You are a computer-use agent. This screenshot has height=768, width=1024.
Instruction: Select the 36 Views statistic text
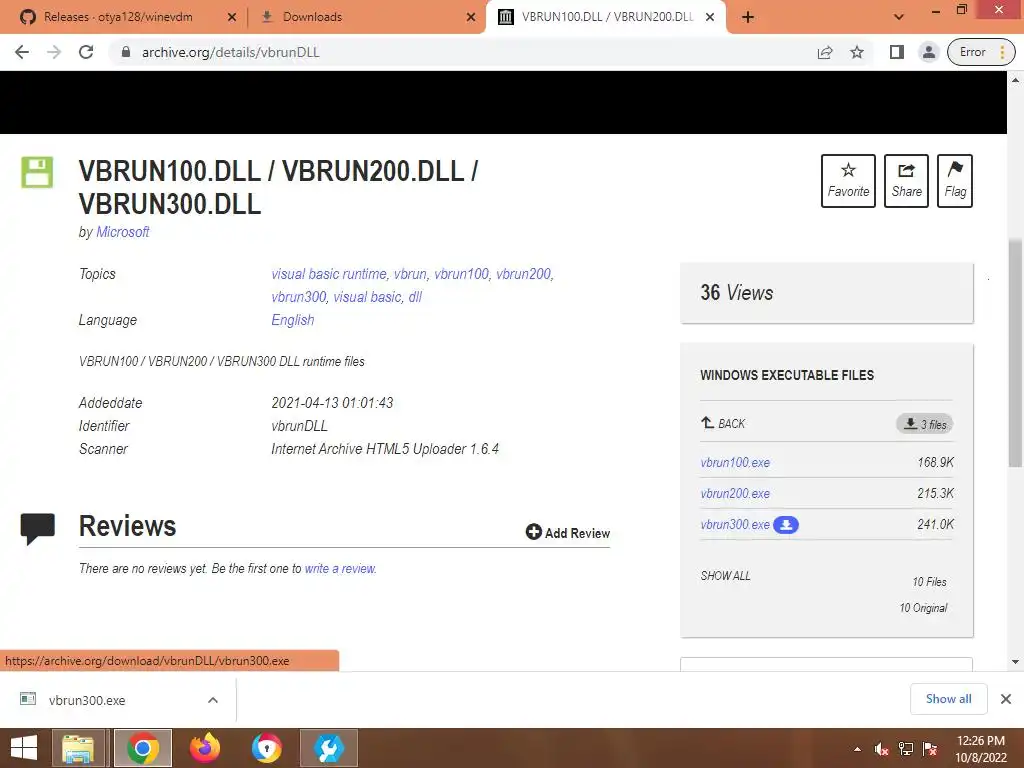737,293
